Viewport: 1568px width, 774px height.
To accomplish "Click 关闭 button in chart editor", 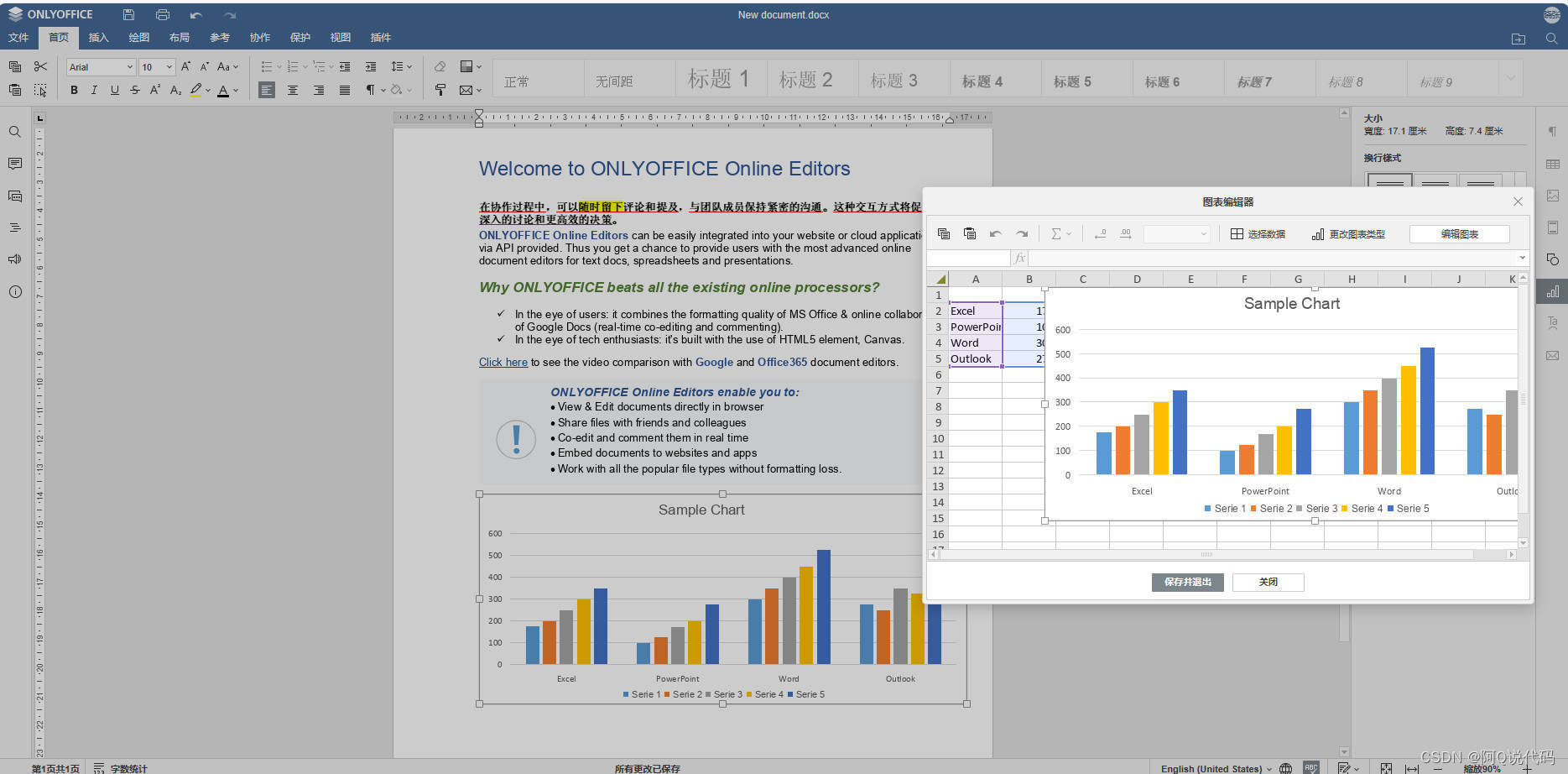I will (1268, 582).
